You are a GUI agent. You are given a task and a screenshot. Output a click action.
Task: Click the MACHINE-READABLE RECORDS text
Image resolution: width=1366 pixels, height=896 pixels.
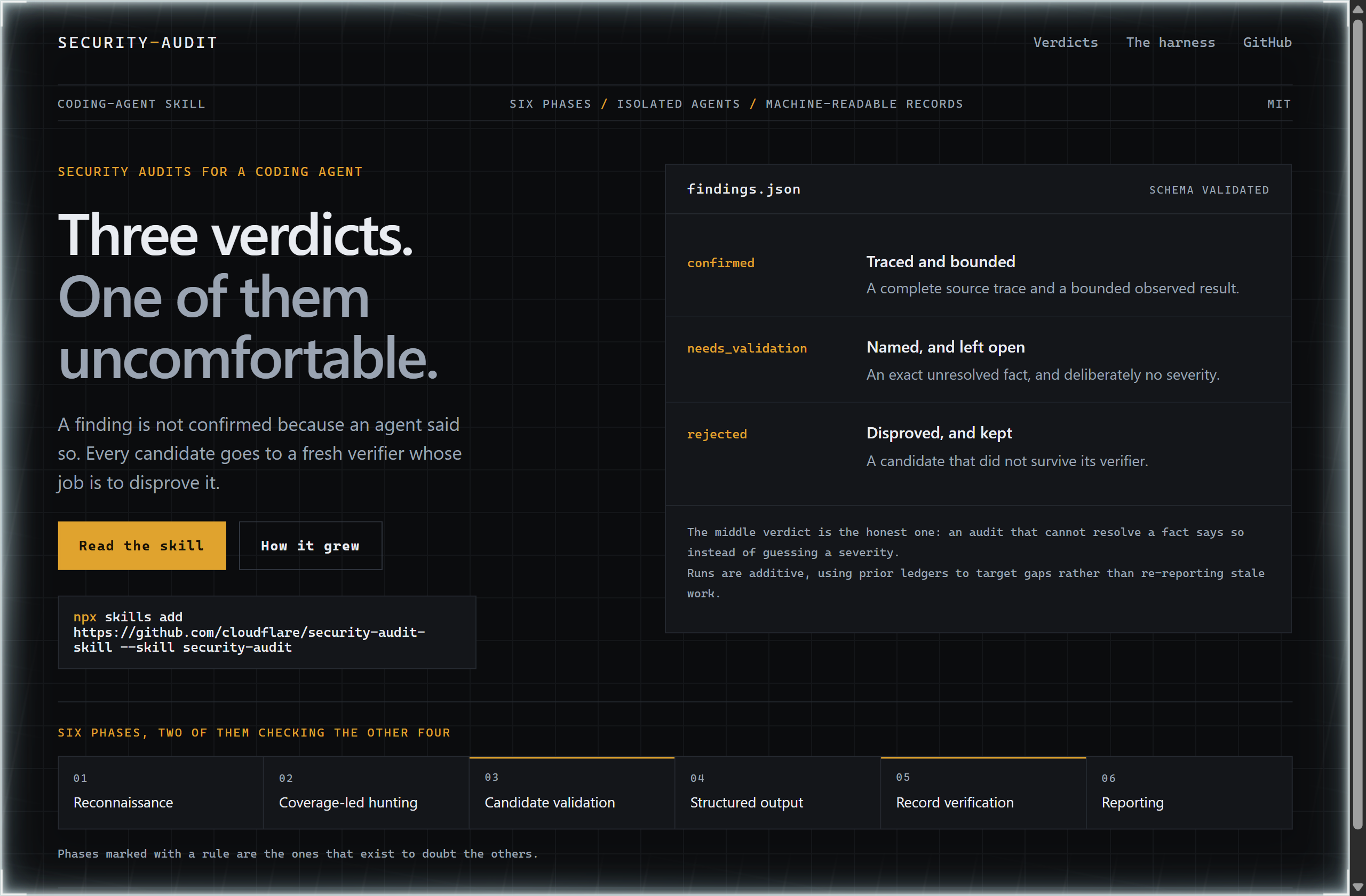[864, 104]
